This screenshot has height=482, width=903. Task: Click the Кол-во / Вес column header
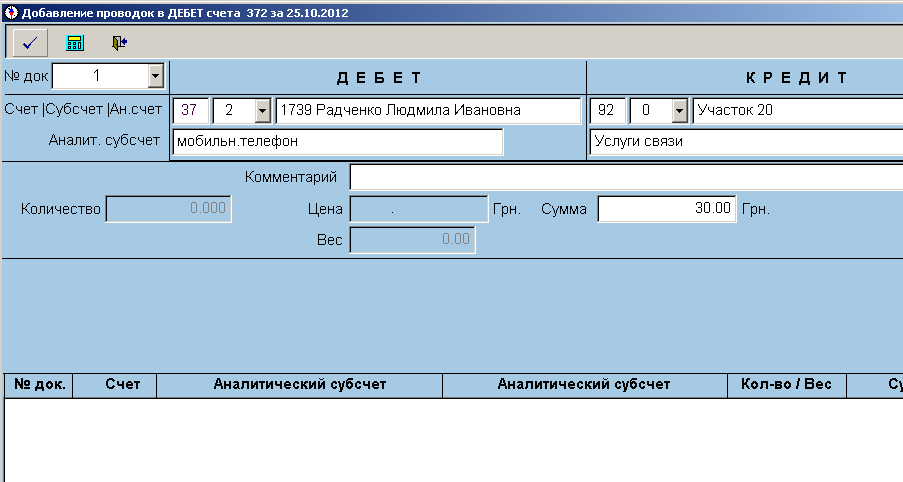(786, 385)
